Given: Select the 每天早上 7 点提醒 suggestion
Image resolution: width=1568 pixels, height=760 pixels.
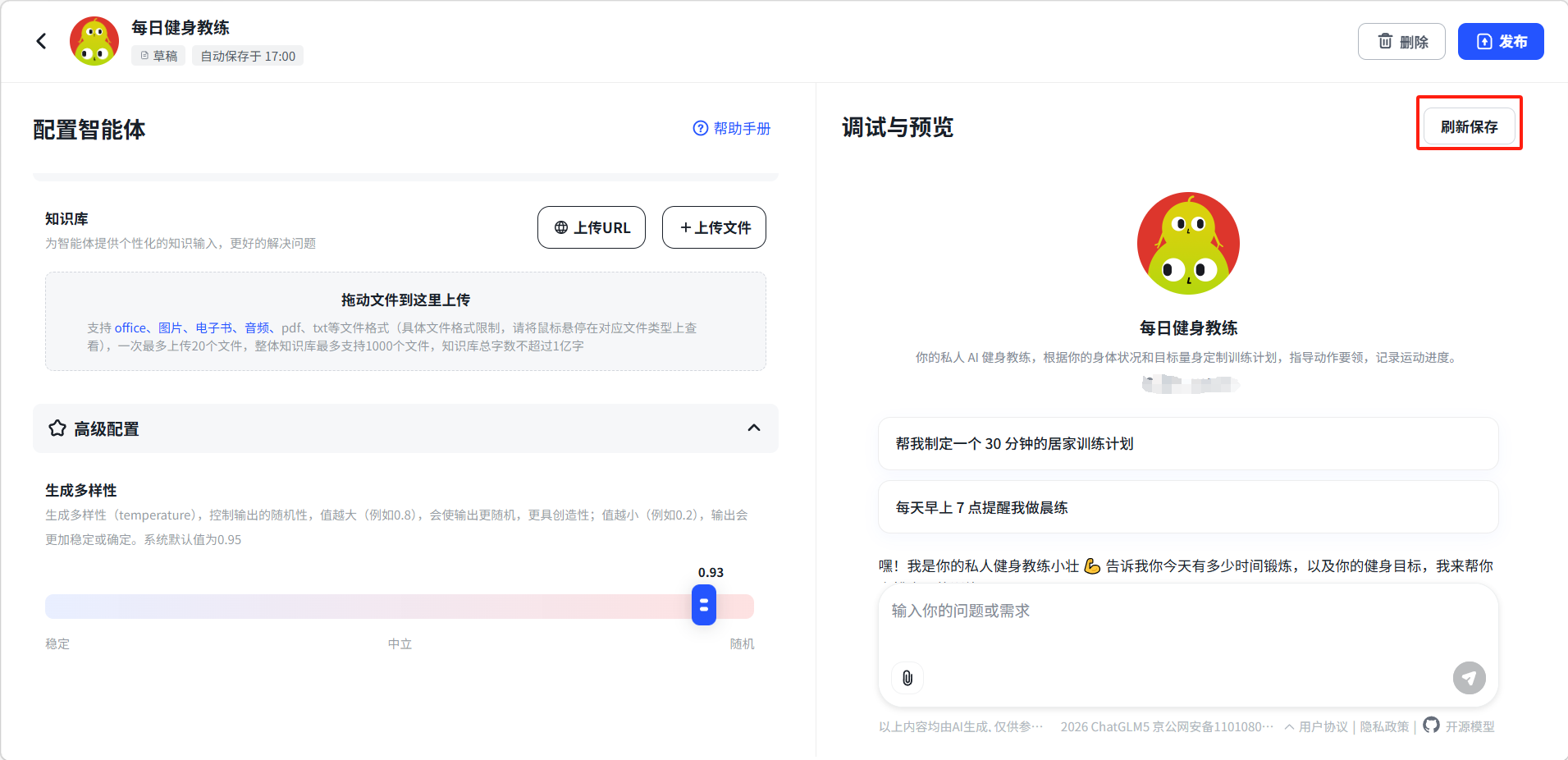Looking at the screenshot, I should click(x=1187, y=508).
